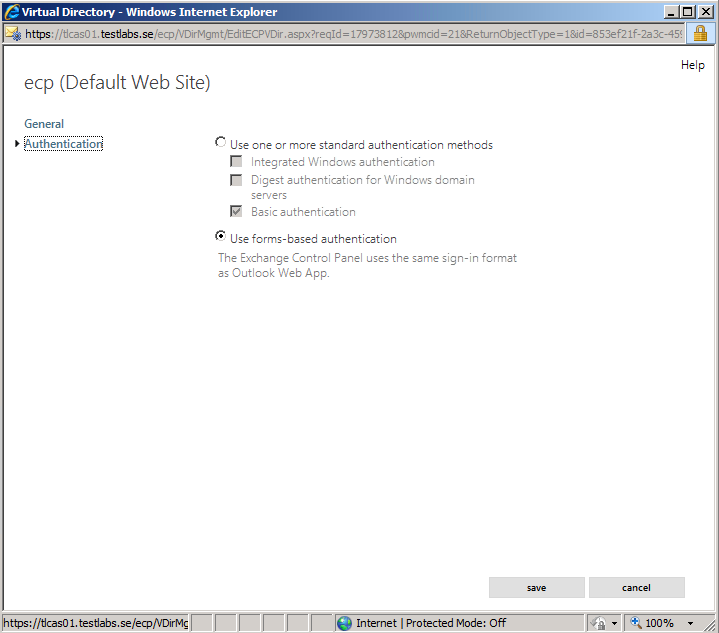Click the Exchange Control Panel sign-in description text
Image resolution: width=719 pixels, height=633 pixels.
click(x=367, y=265)
